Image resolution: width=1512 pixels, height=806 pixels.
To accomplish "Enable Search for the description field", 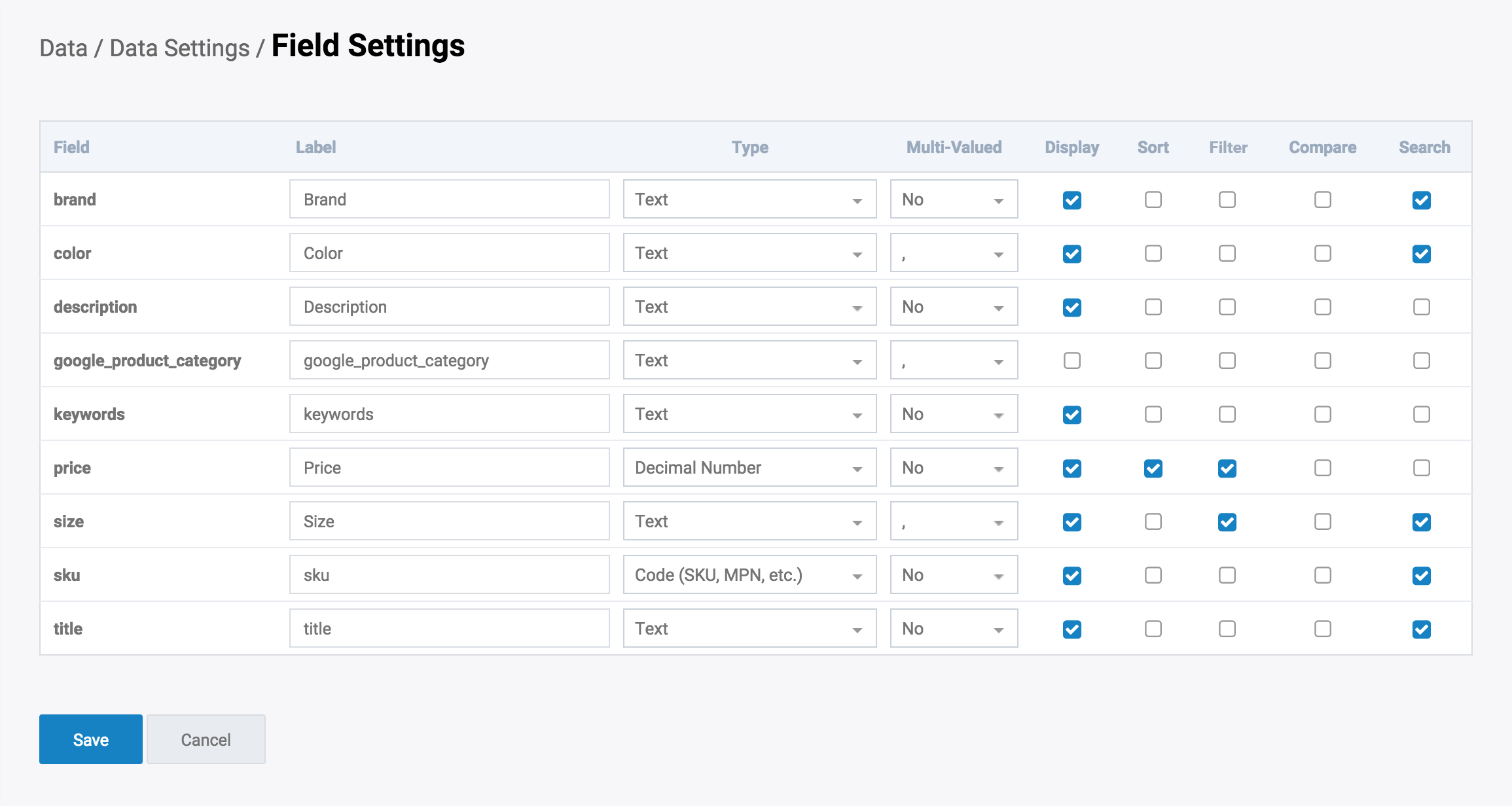I will click(x=1421, y=307).
